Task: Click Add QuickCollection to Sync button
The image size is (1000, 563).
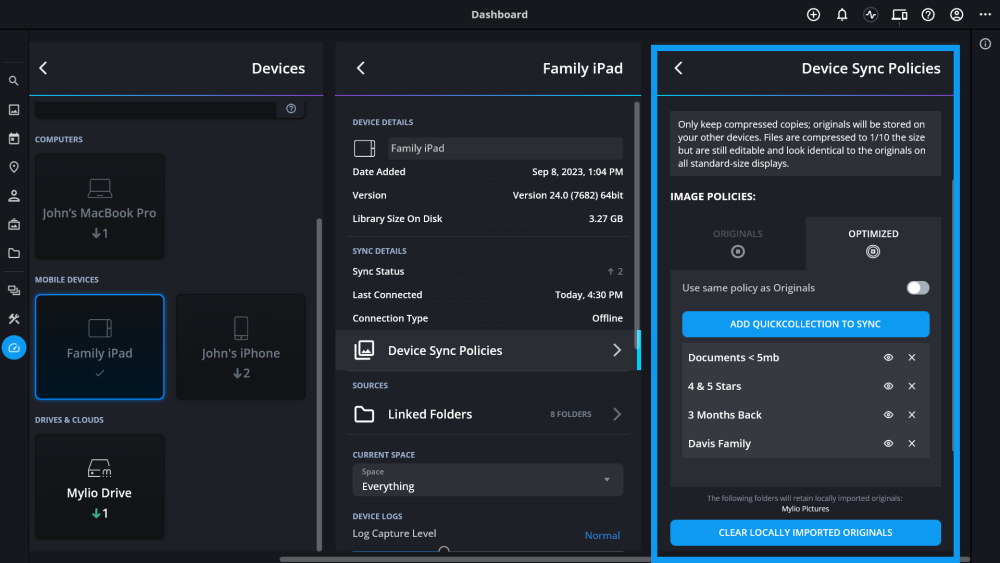Action: [805, 324]
